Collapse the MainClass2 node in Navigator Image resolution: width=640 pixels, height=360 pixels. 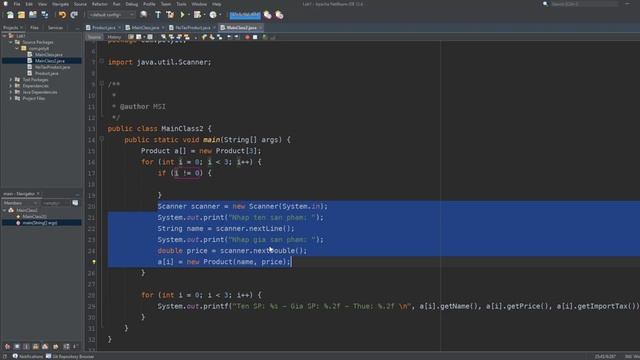tap(4, 210)
